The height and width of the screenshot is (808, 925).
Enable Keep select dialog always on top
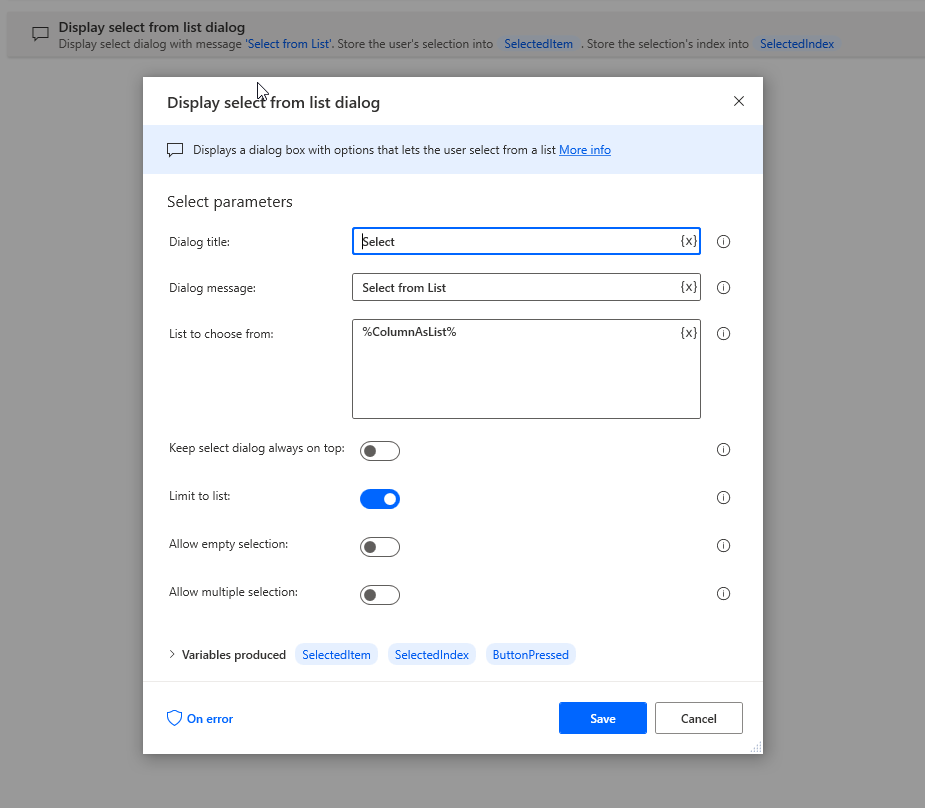[380, 451]
